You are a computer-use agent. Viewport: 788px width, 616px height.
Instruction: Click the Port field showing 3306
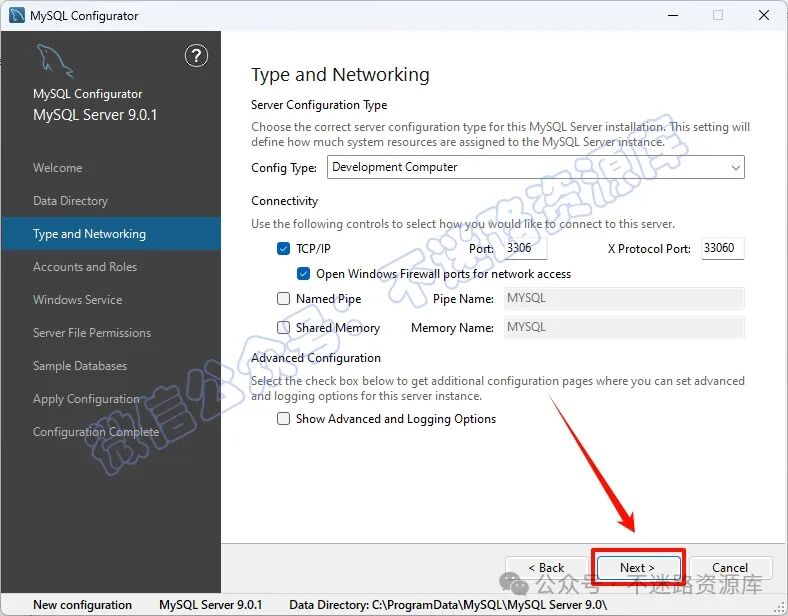(526, 248)
